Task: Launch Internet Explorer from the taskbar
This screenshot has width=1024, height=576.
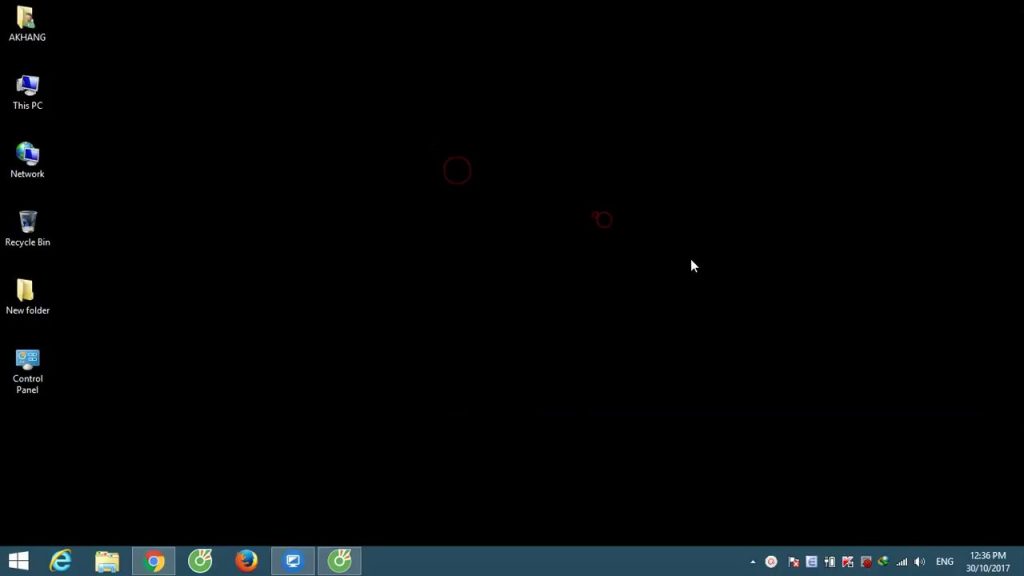Action: point(61,561)
